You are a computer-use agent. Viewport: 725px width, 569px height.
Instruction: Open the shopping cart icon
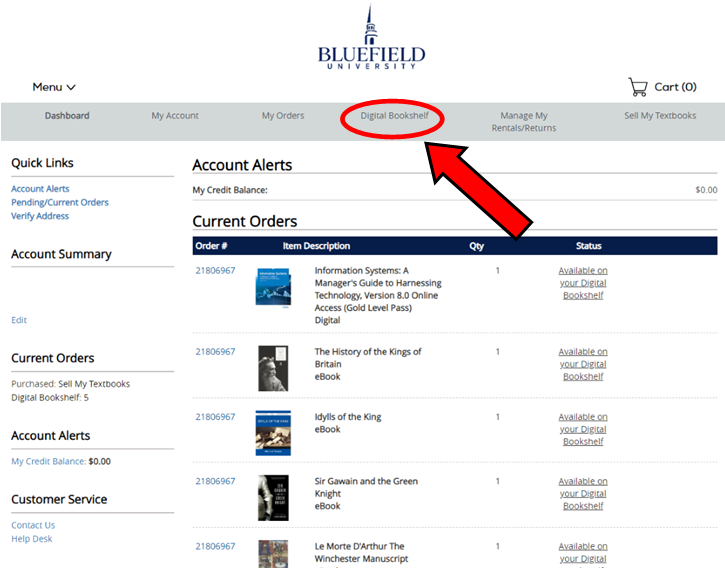click(638, 87)
